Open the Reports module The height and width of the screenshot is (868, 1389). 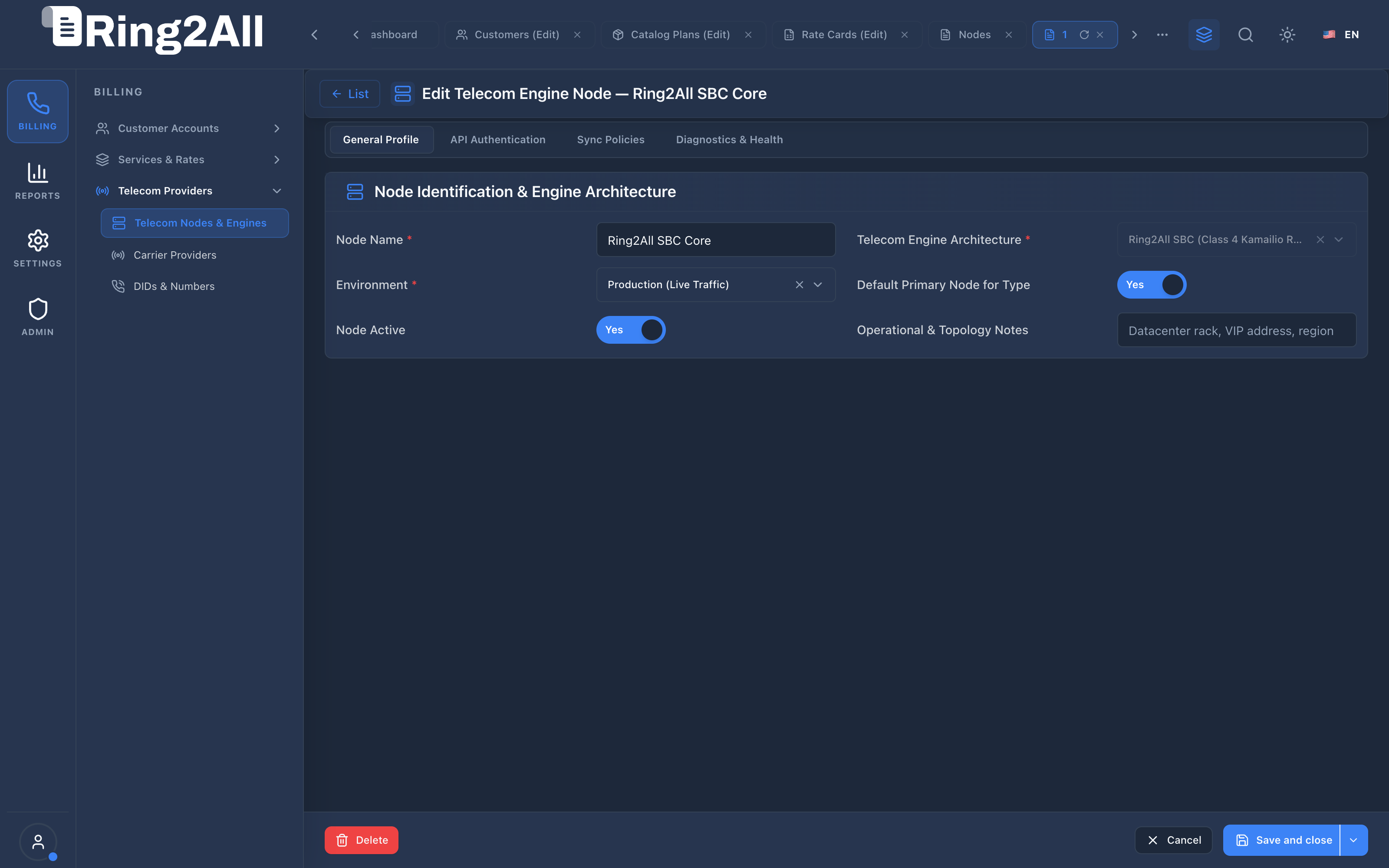coord(37,181)
